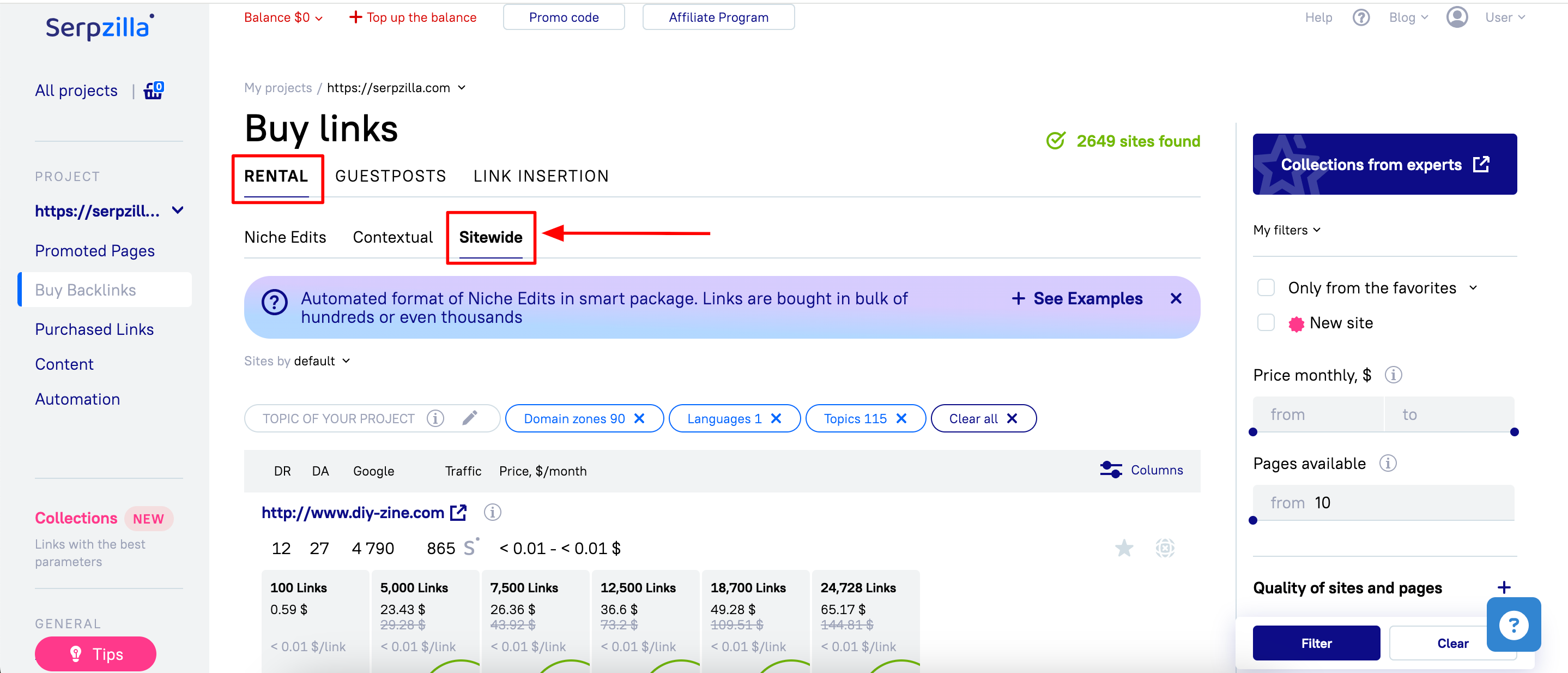Open the floating help chat button

tap(1513, 624)
